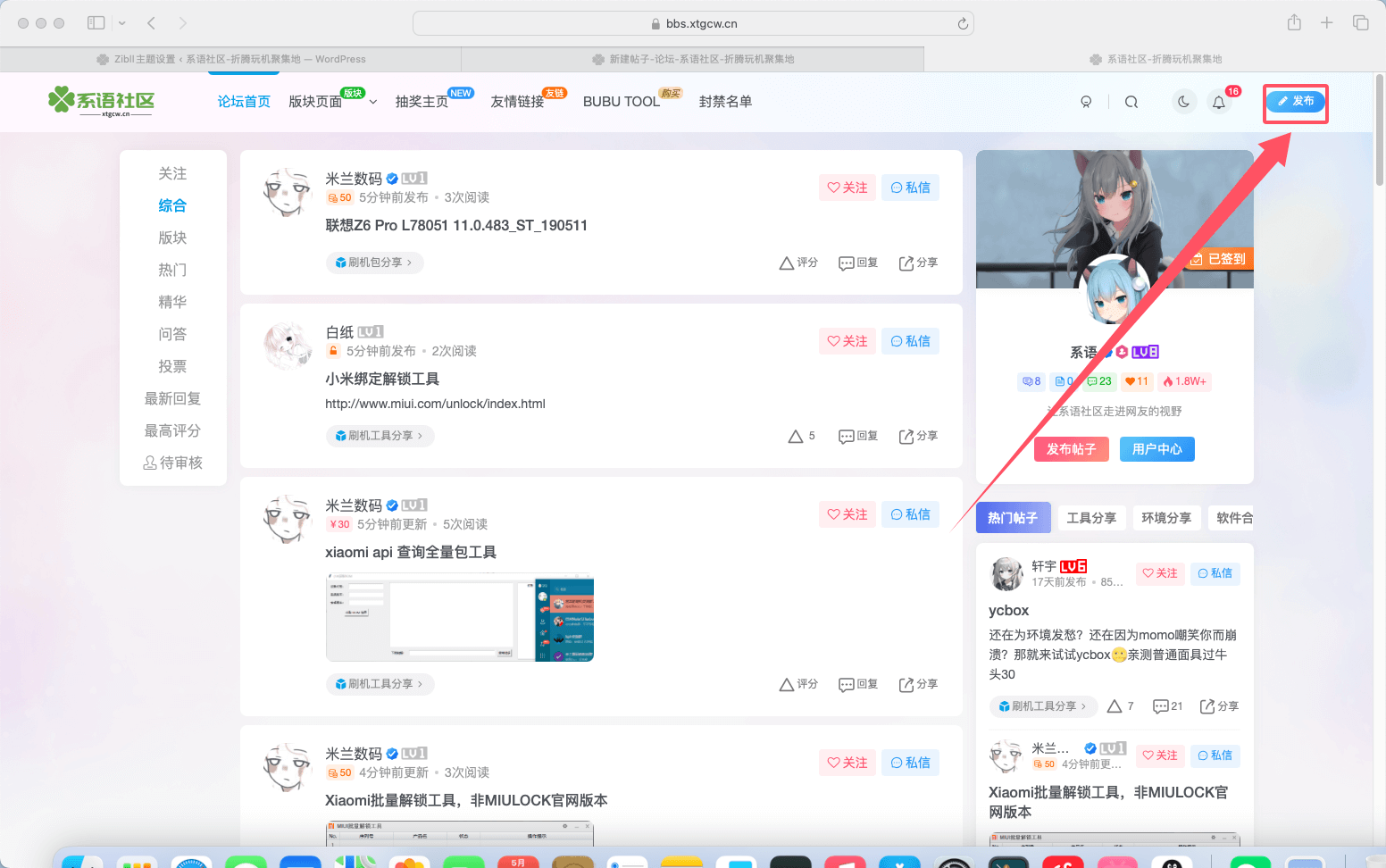Click the 系语社区 clover logo

(101, 101)
